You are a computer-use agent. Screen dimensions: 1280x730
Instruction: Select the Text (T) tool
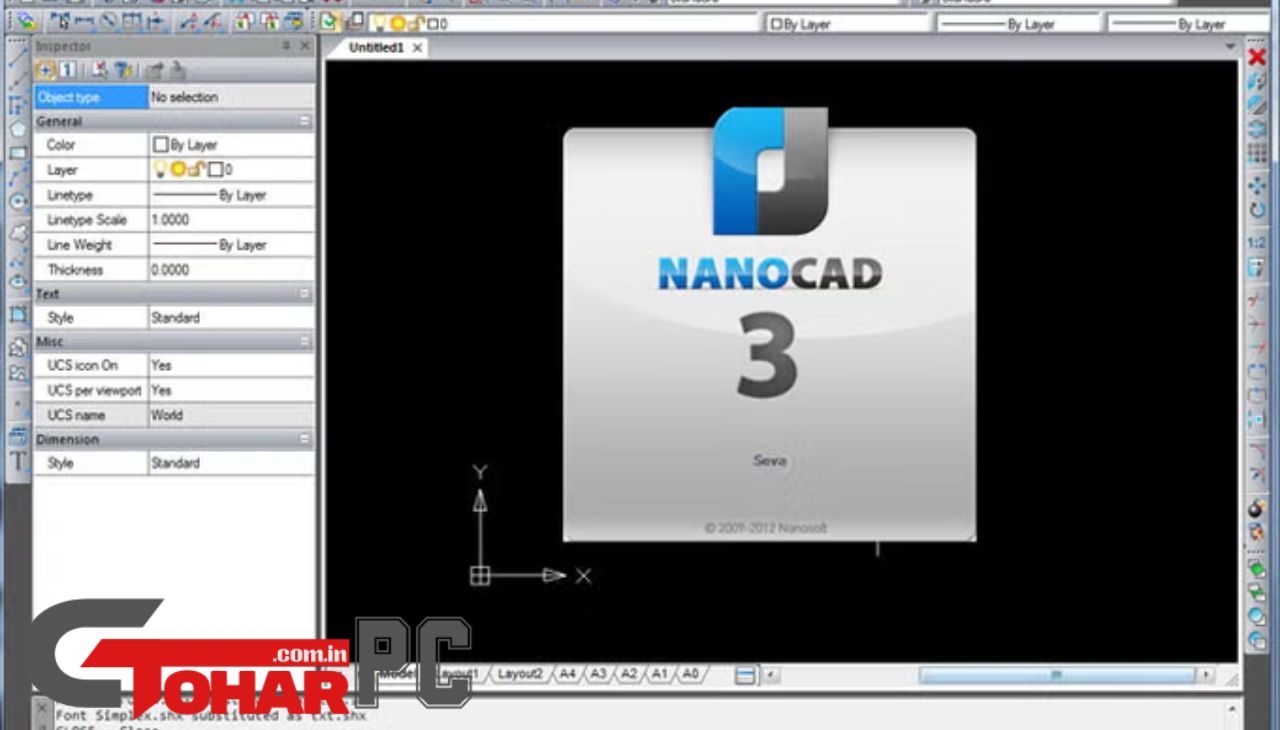(x=17, y=460)
